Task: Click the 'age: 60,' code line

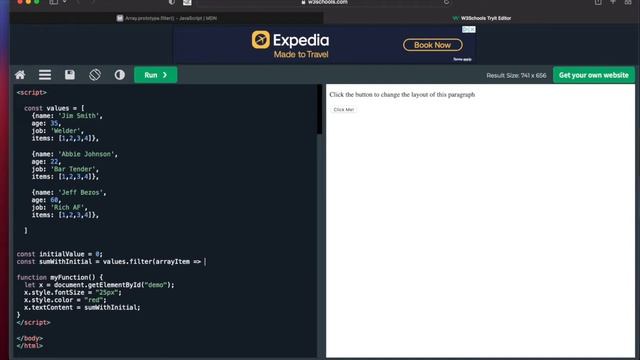Action: tap(46, 200)
